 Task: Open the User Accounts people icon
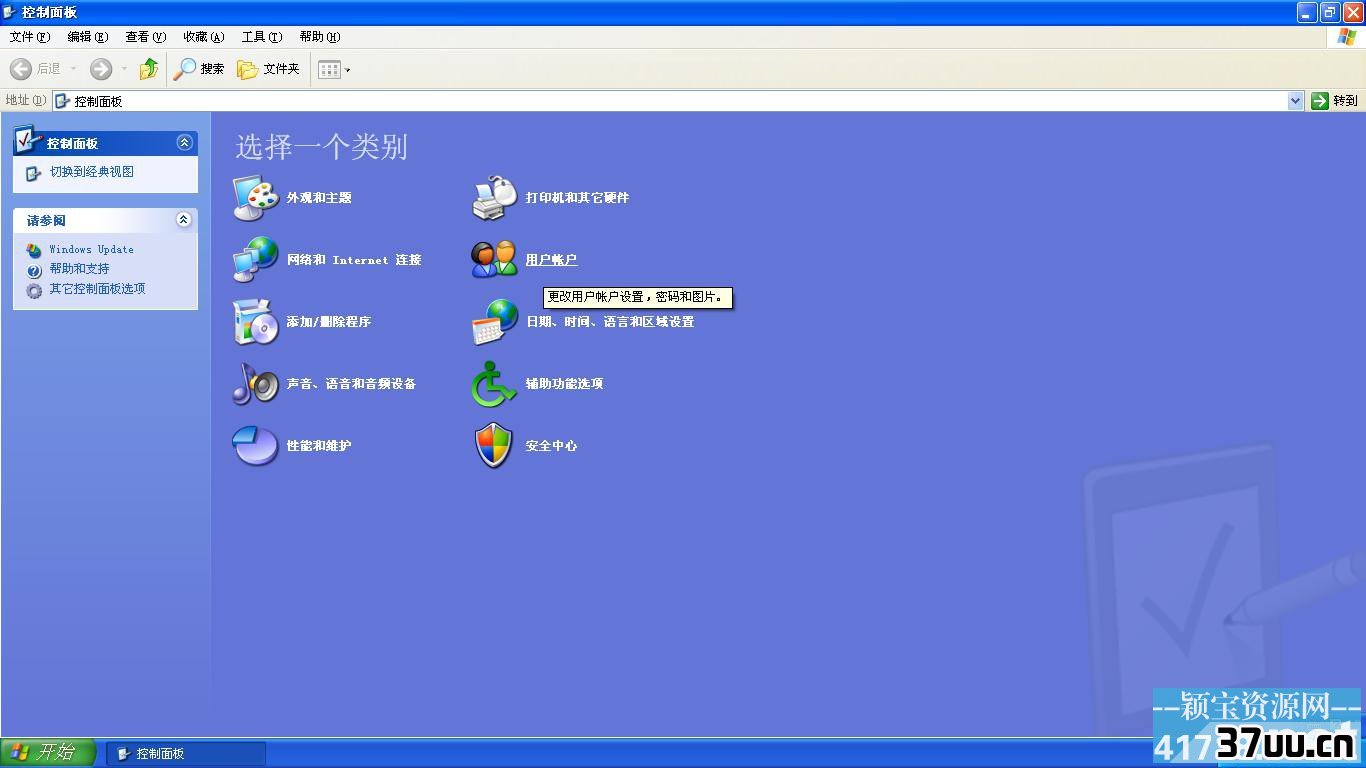pos(495,259)
